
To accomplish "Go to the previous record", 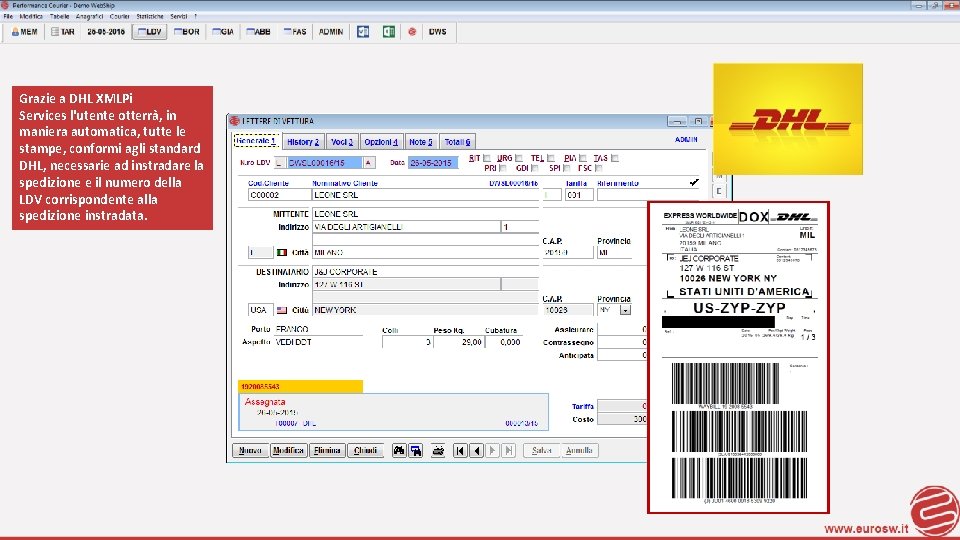I will [x=476, y=451].
